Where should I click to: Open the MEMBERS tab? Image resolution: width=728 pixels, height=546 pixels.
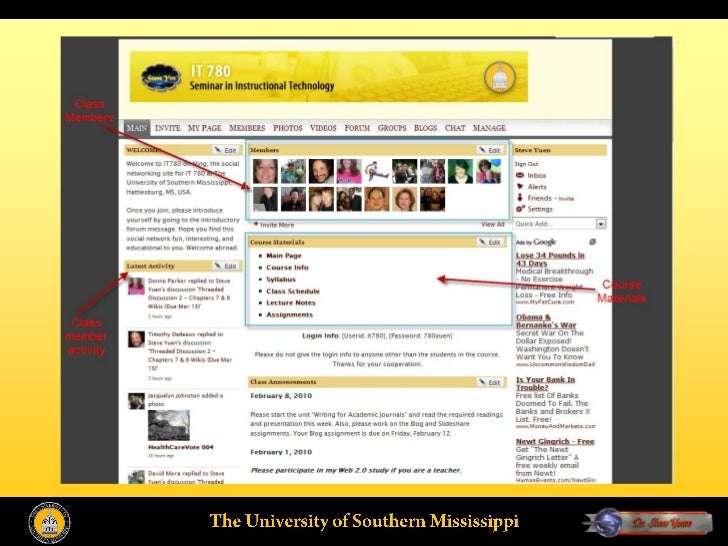coord(247,128)
